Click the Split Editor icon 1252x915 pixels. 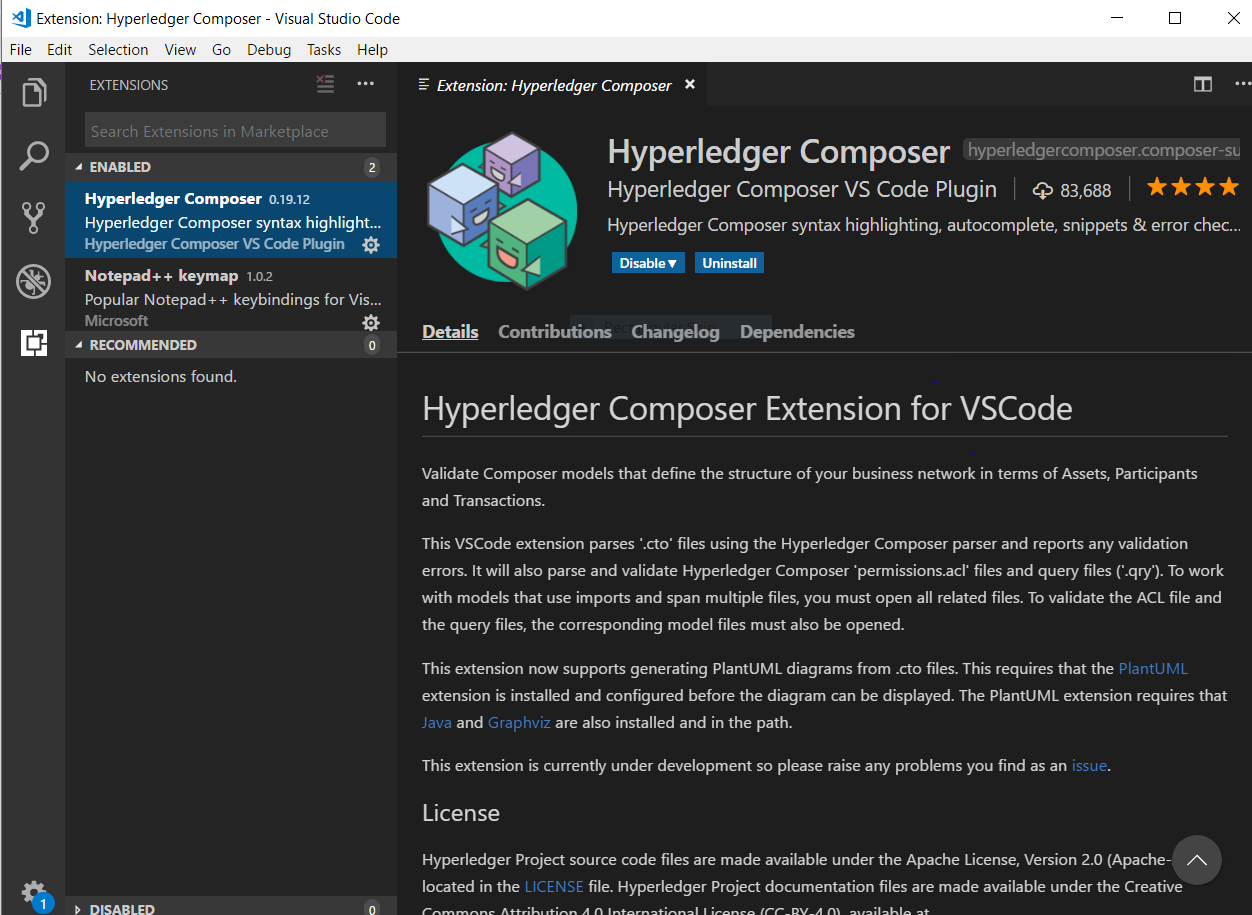[1202, 84]
